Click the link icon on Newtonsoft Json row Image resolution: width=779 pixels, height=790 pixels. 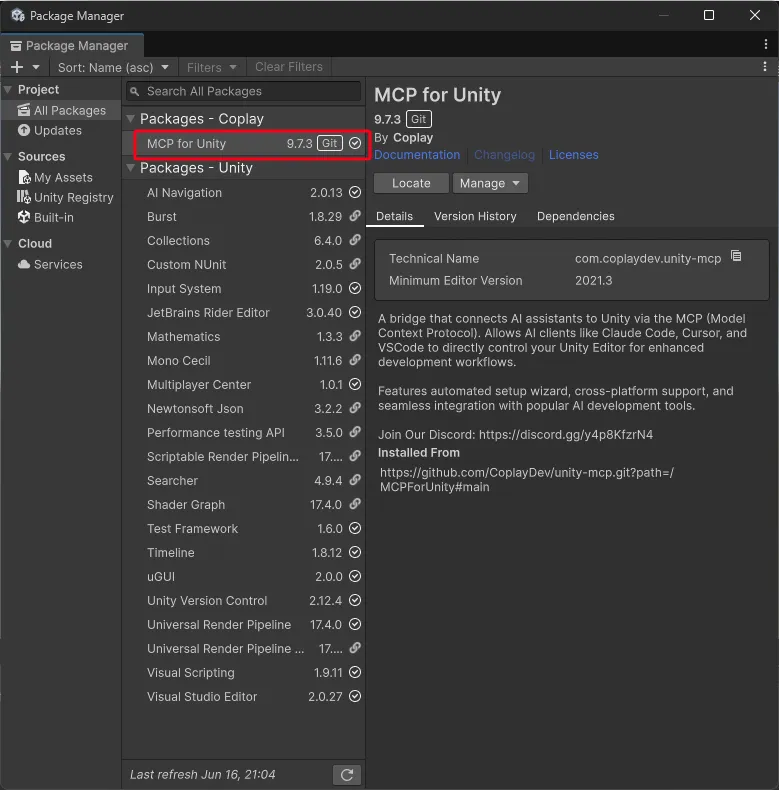(x=355, y=409)
